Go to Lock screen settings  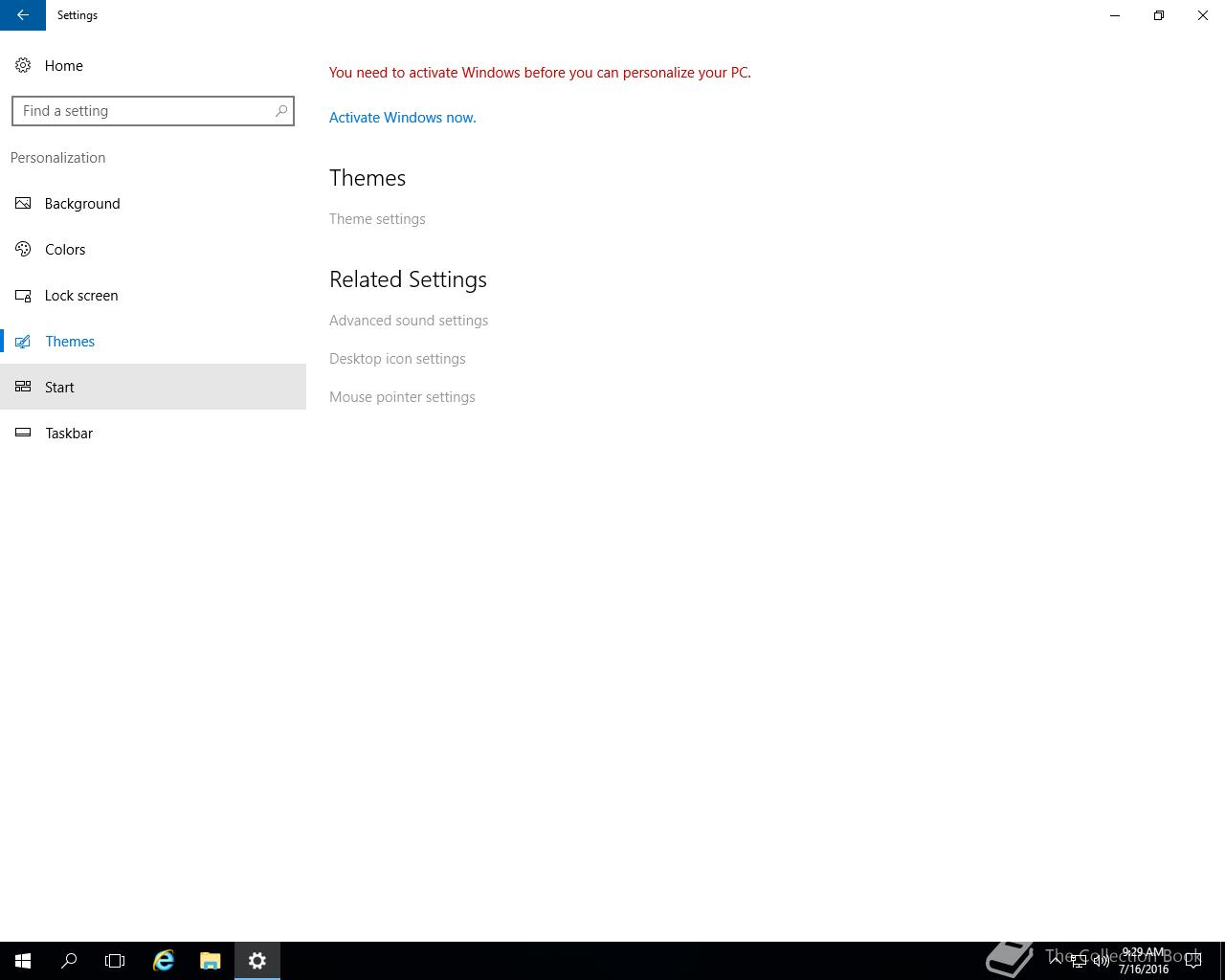[x=153, y=295]
